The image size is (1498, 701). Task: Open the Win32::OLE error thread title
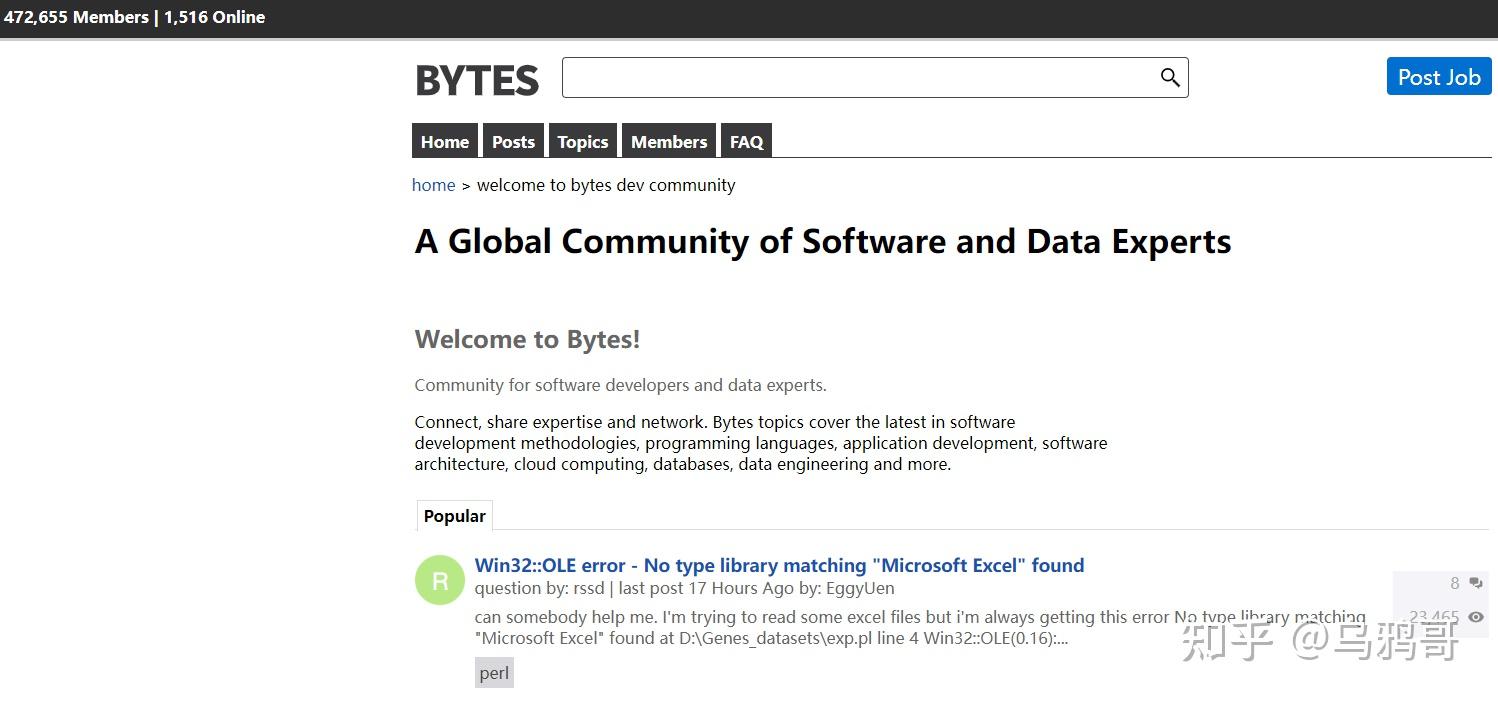[779, 566]
